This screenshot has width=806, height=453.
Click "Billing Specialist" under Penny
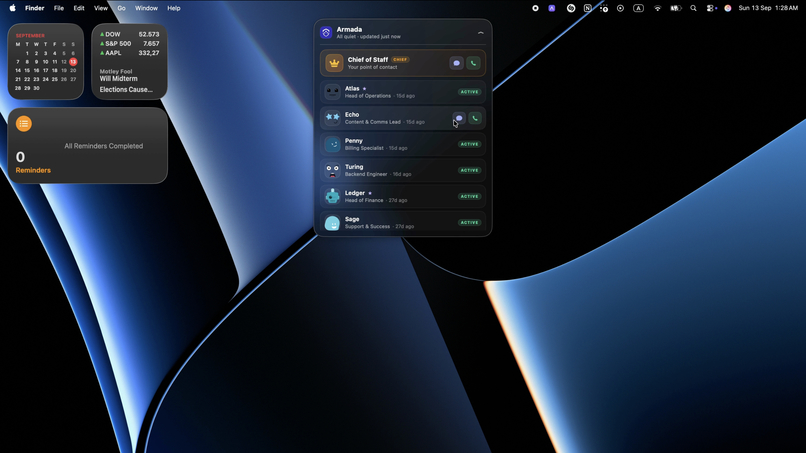(x=364, y=148)
